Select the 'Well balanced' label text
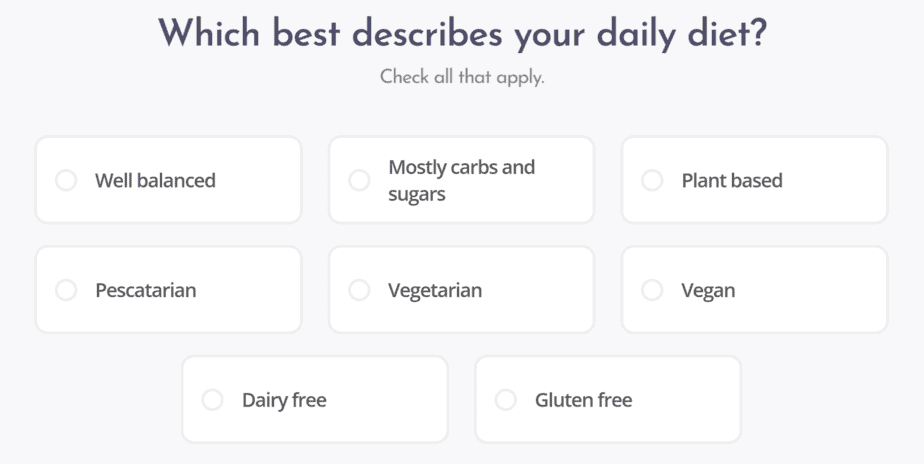924x464 pixels. pos(155,181)
